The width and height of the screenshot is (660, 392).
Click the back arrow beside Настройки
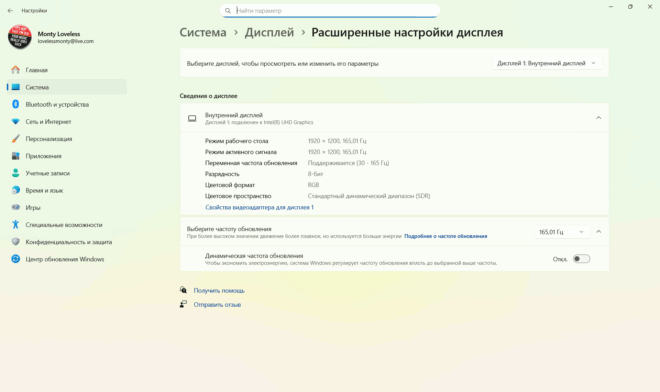tap(10, 11)
